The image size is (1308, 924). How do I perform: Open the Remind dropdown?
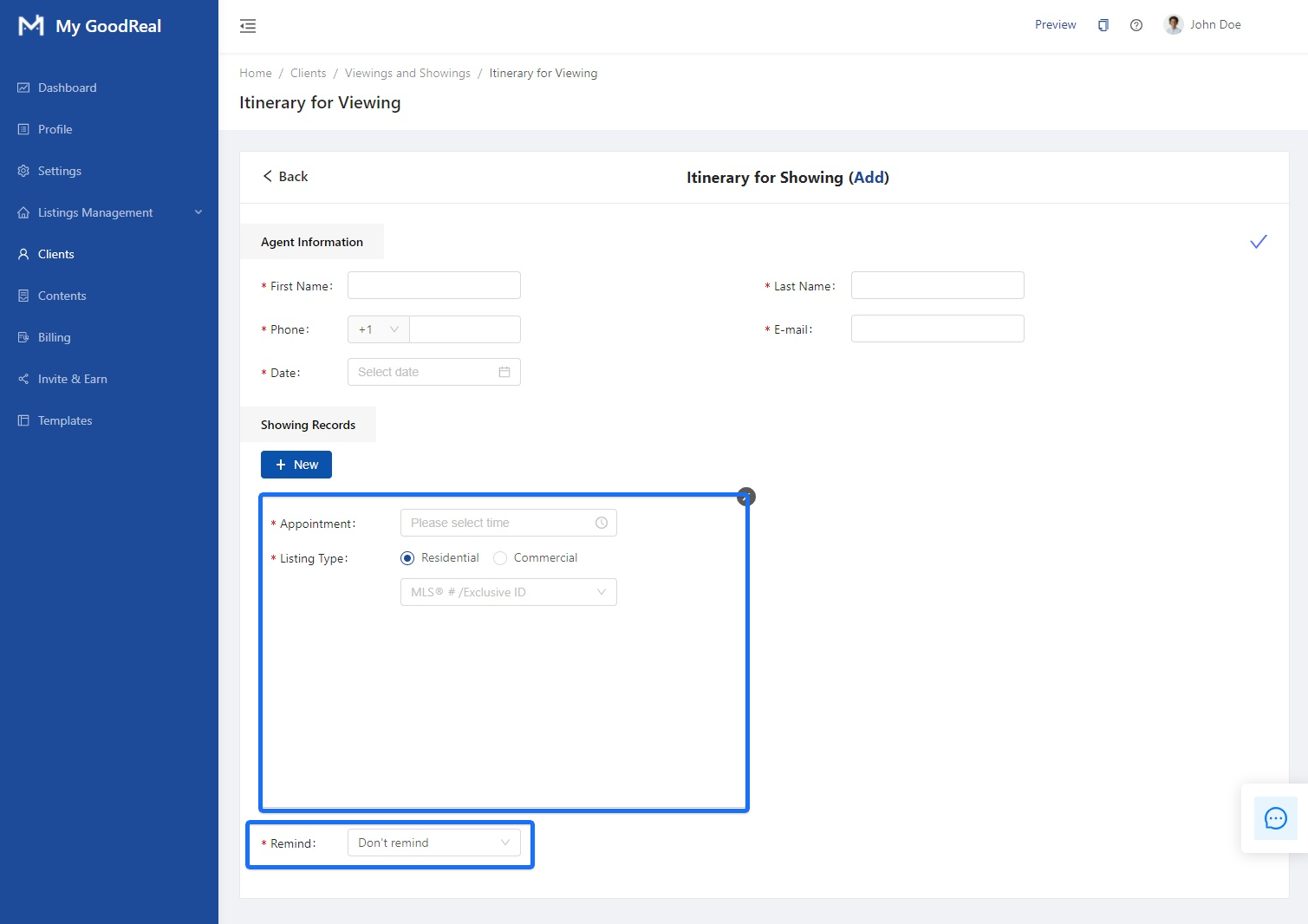pyautogui.click(x=433, y=843)
